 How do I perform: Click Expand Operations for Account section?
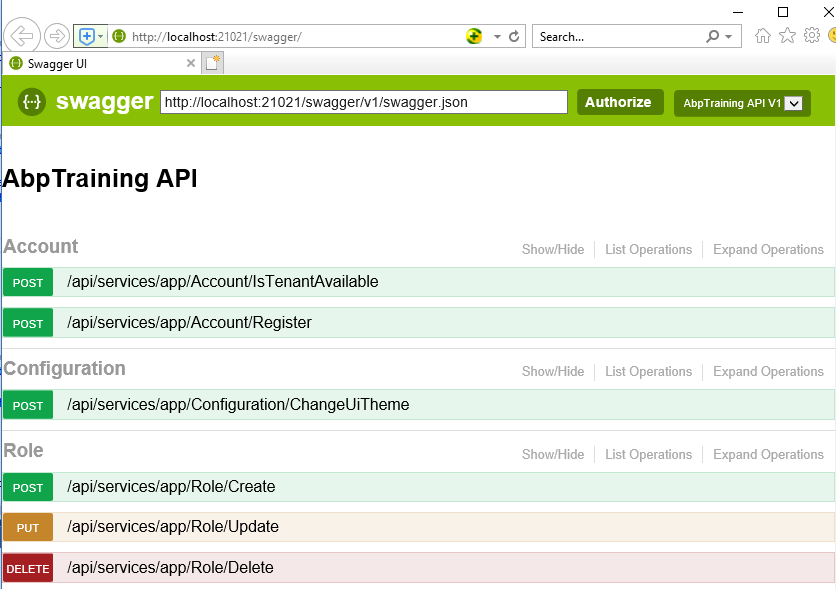pos(768,249)
